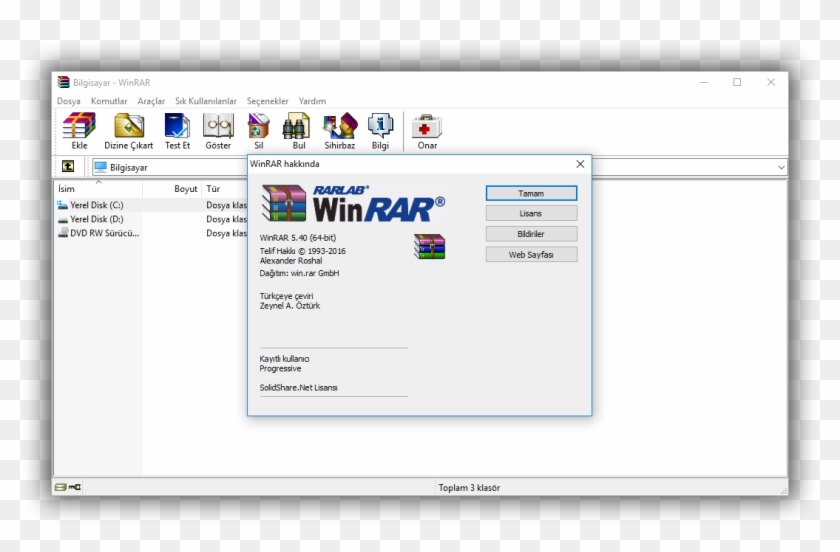840x552 pixels.
Task: Go up one folder level button
Action: [68, 167]
